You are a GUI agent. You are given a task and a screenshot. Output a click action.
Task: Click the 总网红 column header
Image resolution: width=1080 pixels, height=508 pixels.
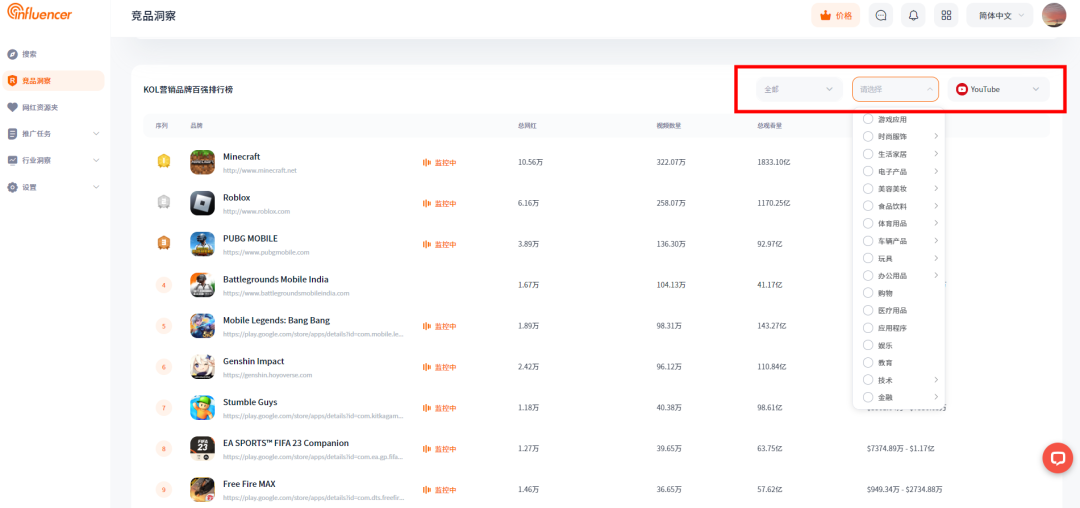pyautogui.click(x=527, y=126)
